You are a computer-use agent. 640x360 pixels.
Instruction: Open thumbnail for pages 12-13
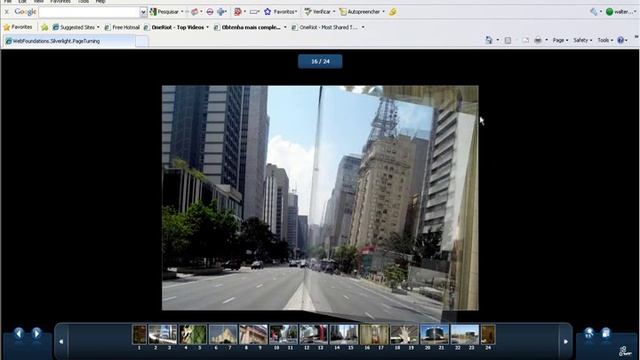click(x=313, y=334)
